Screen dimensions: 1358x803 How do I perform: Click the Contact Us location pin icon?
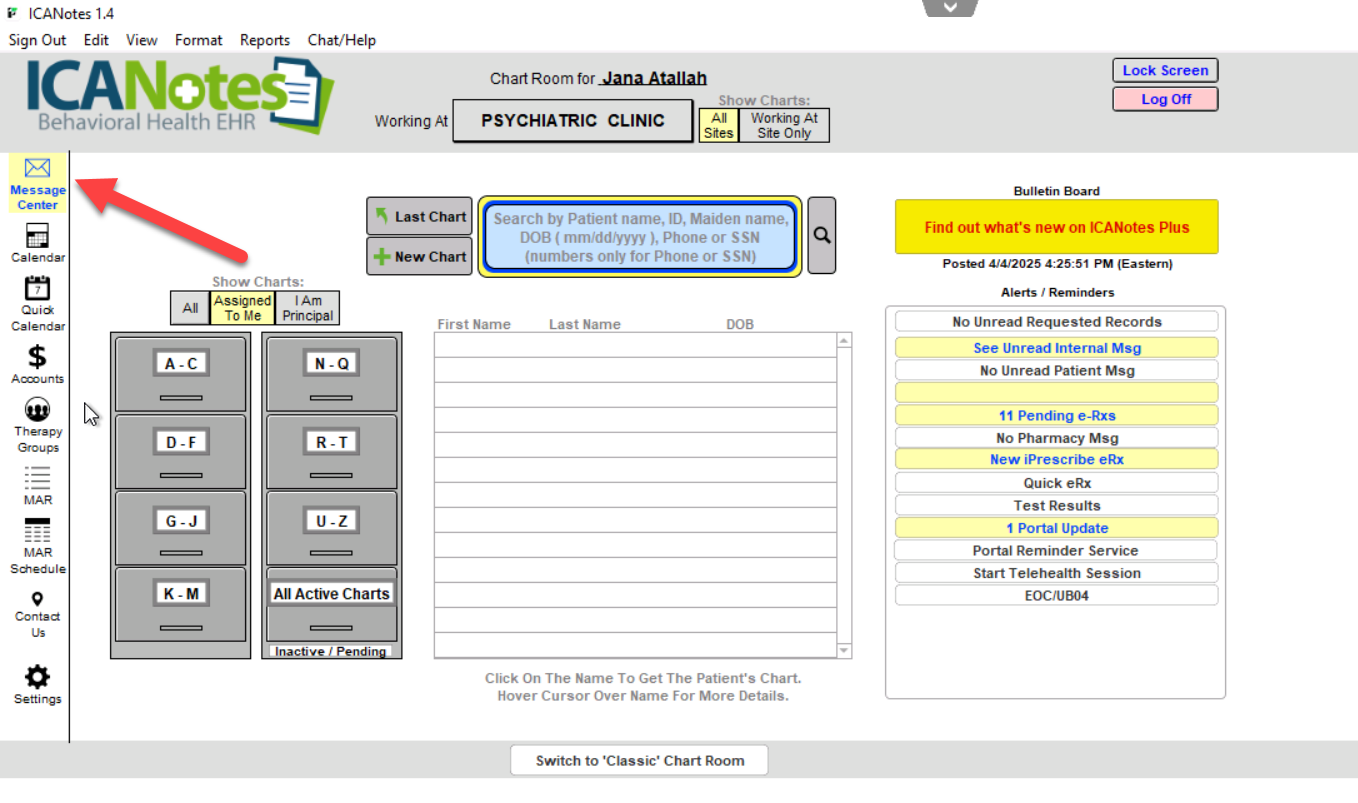[37, 599]
